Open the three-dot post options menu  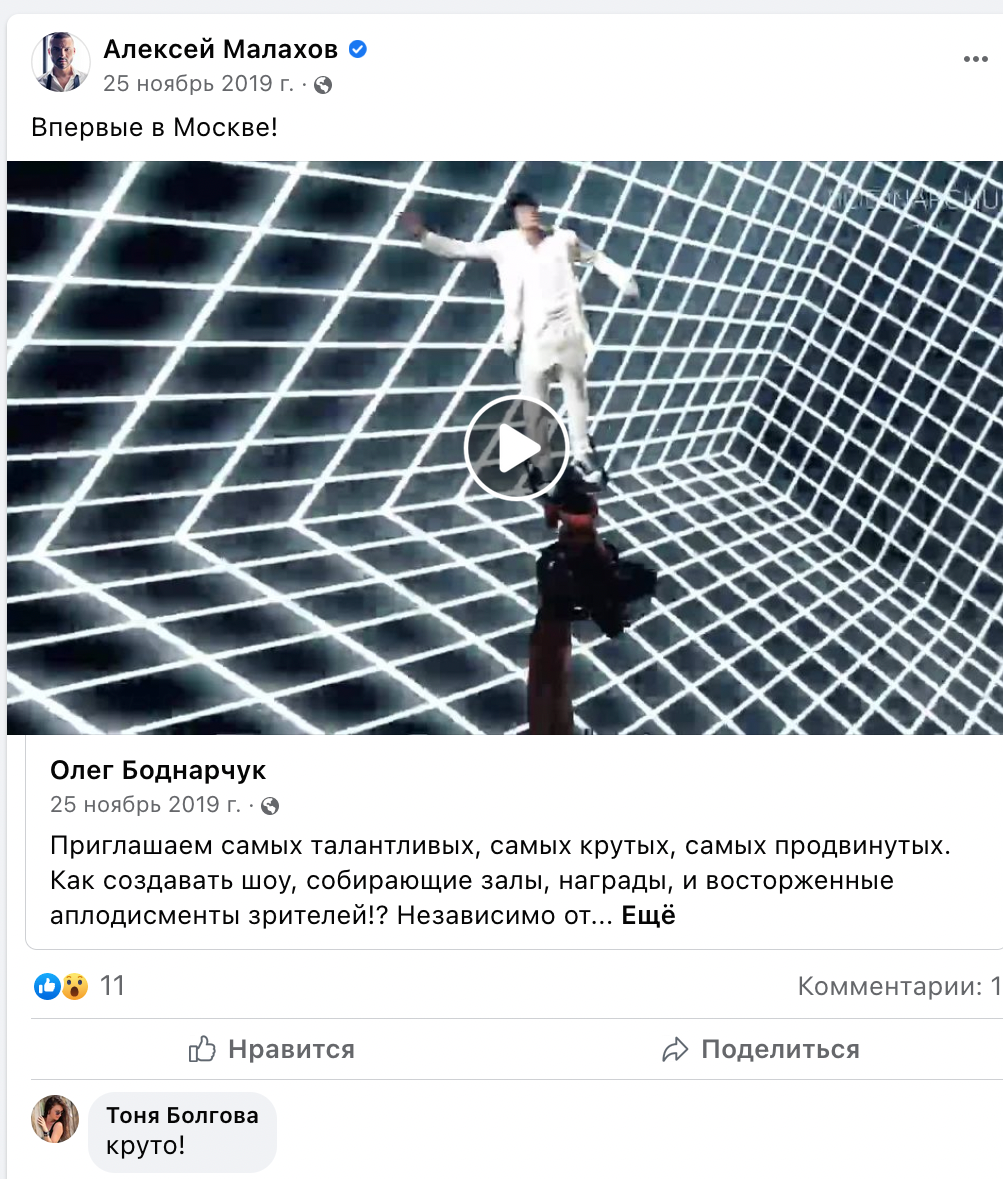click(975, 59)
